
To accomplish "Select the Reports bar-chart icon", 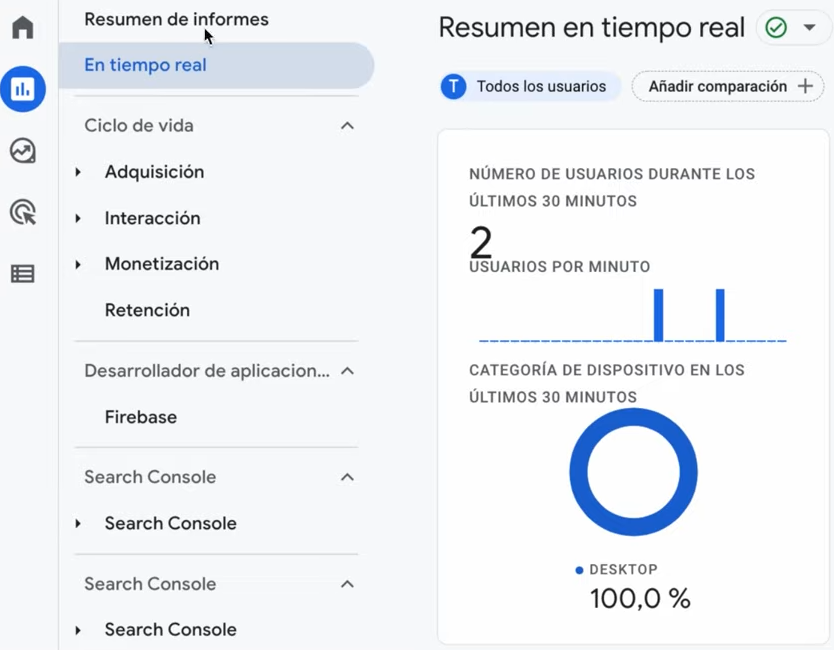I will 23,89.
